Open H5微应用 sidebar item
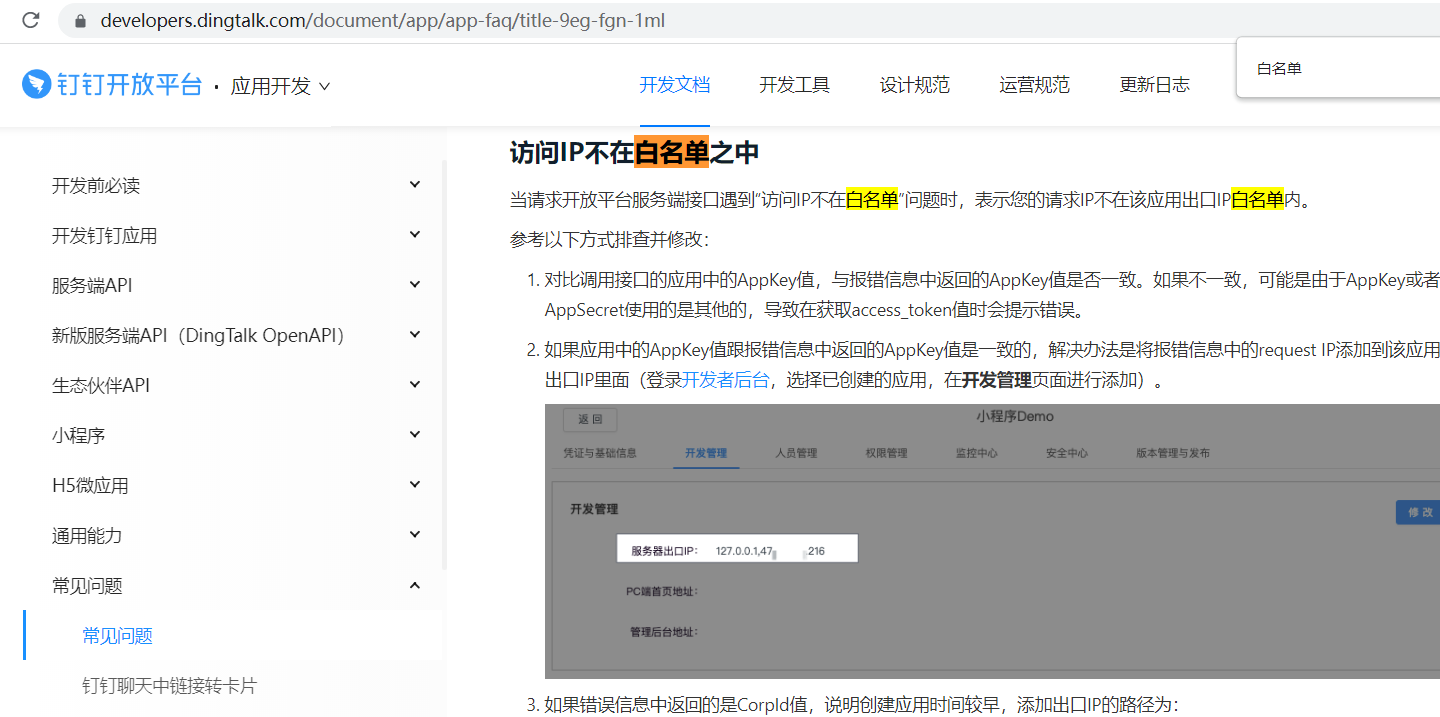 pos(91,485)
